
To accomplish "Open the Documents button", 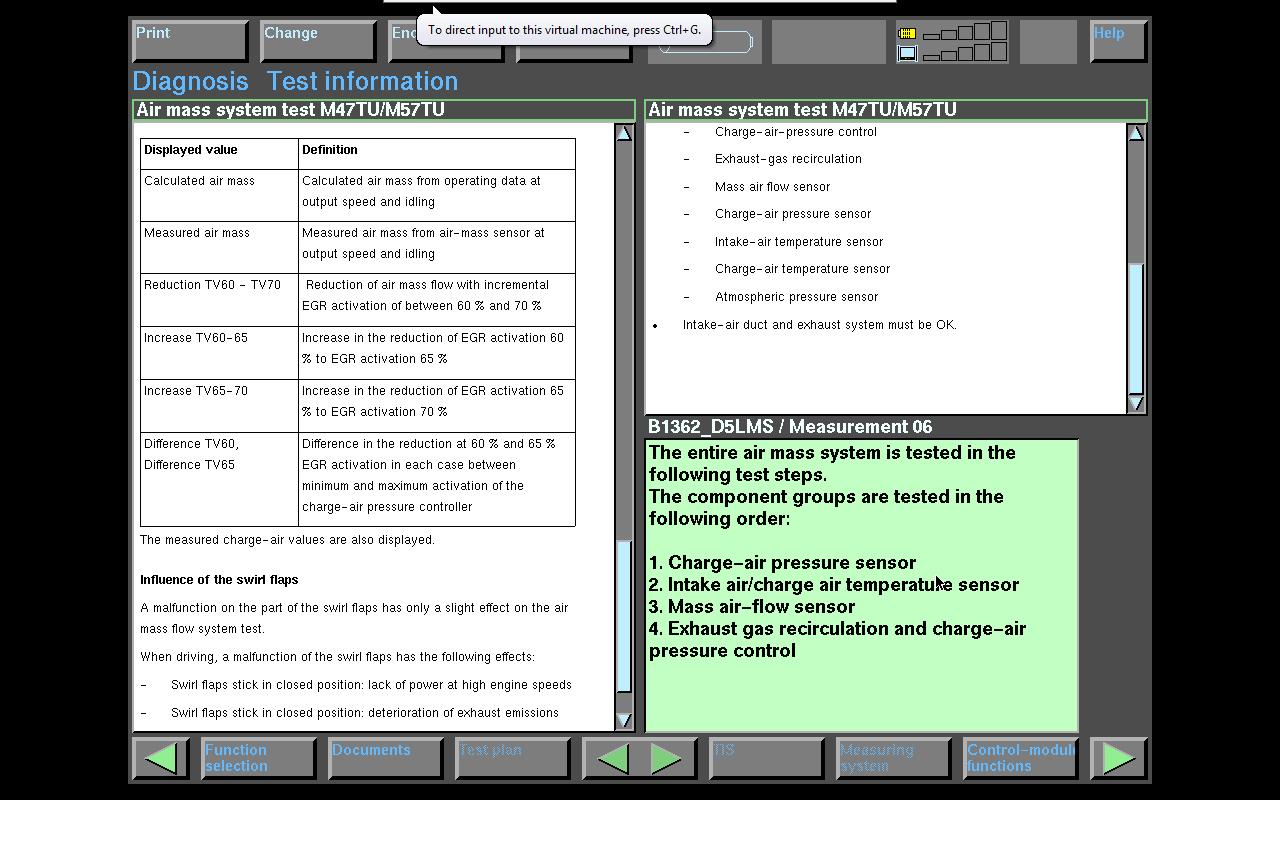I will click(x=386, y=758).
